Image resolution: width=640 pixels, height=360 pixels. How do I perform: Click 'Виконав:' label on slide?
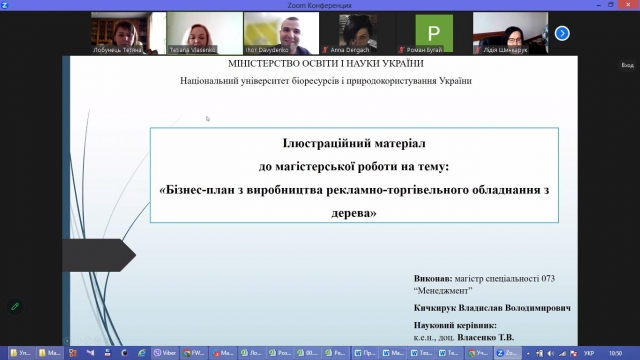coord(433,279)
